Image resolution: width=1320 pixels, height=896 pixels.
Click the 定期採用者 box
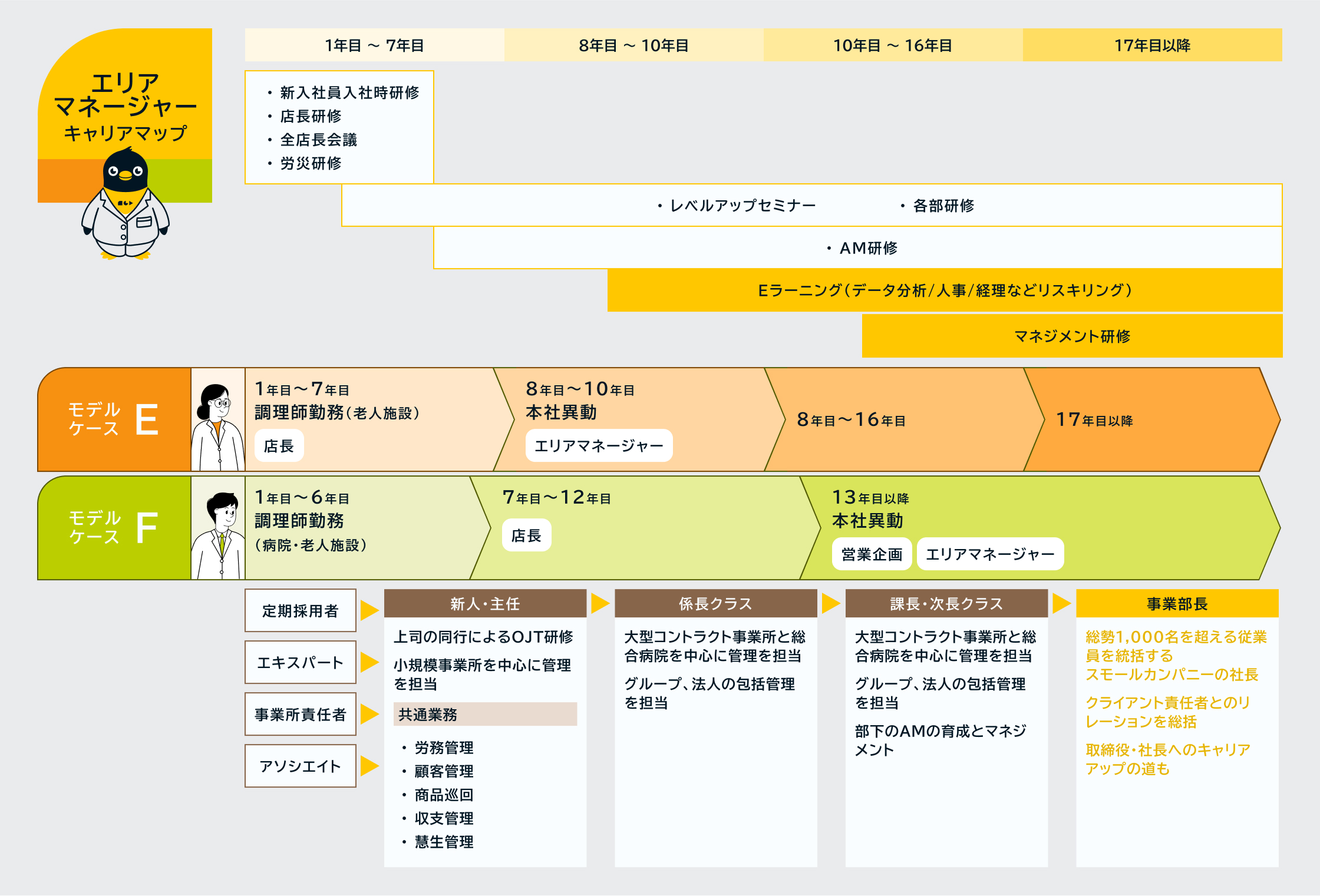301,610
